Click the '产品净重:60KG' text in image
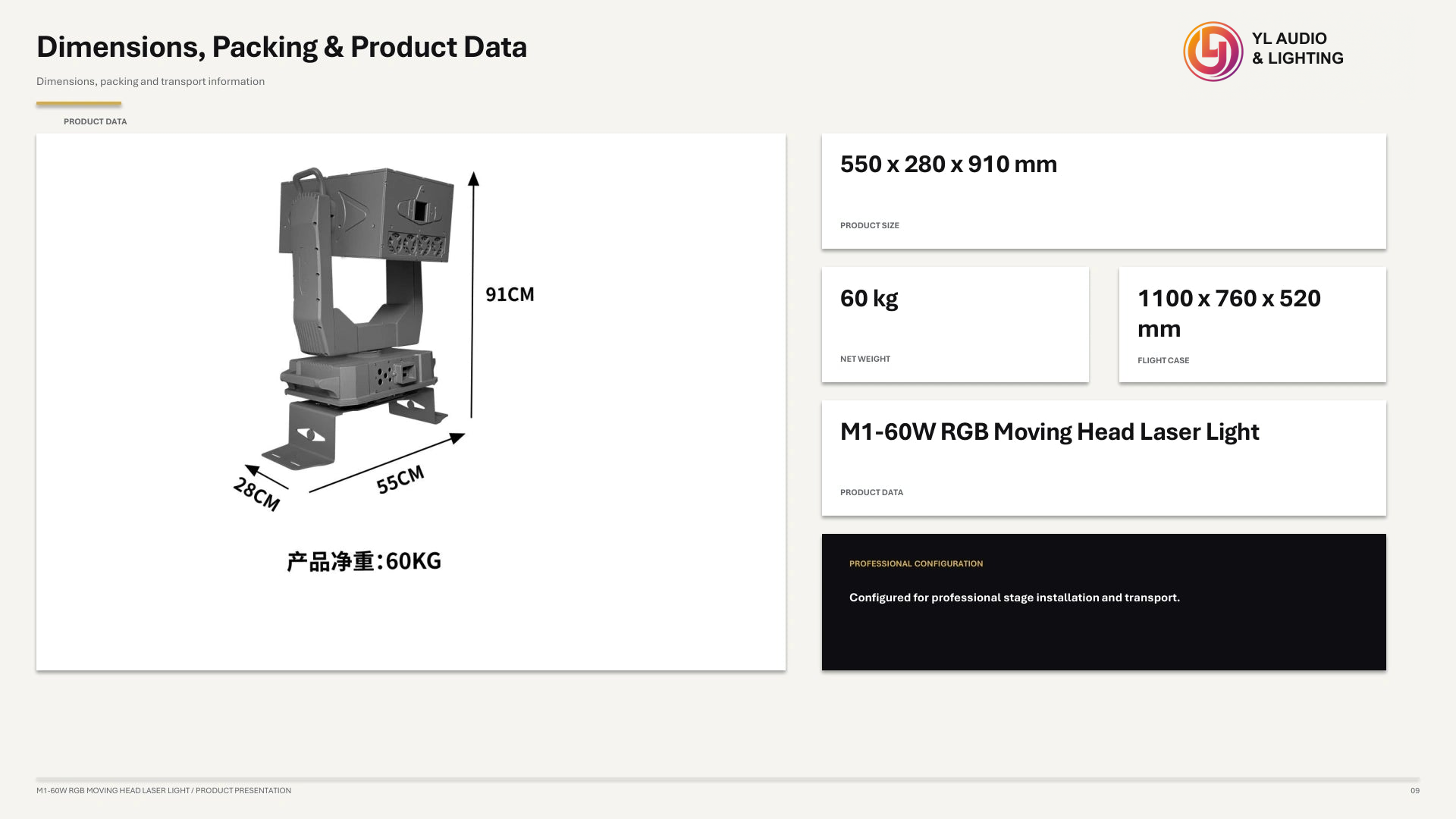The height and width of the screenshot is (819, 1456). 364,561
